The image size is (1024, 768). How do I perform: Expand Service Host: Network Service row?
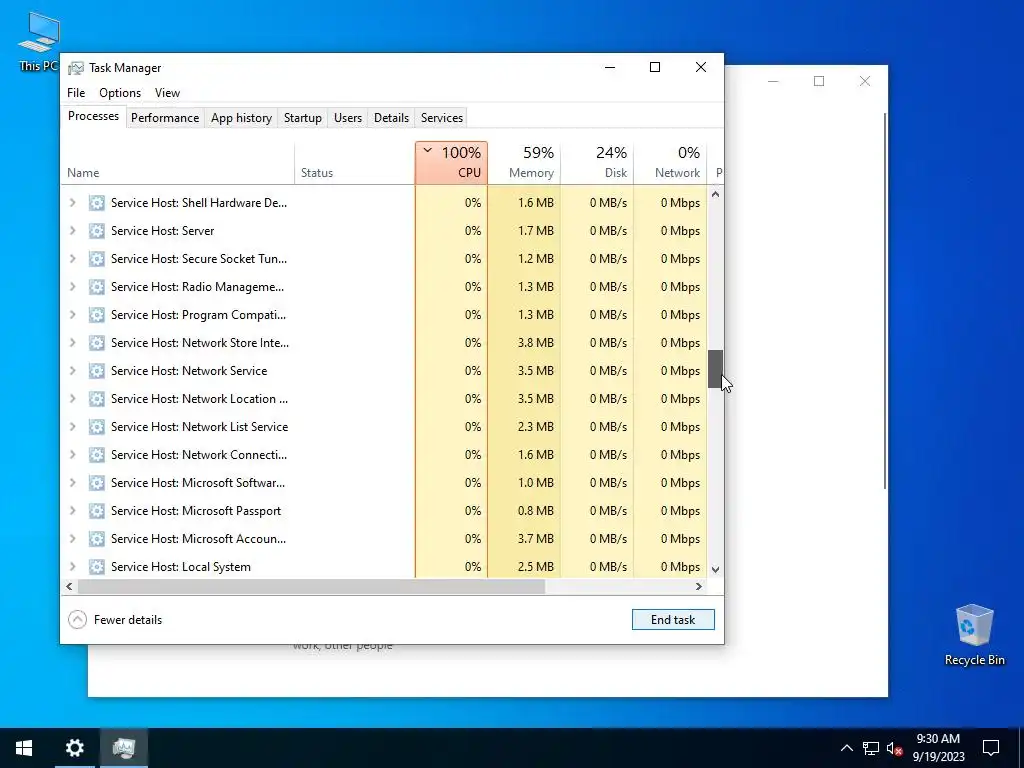(72, 371)
